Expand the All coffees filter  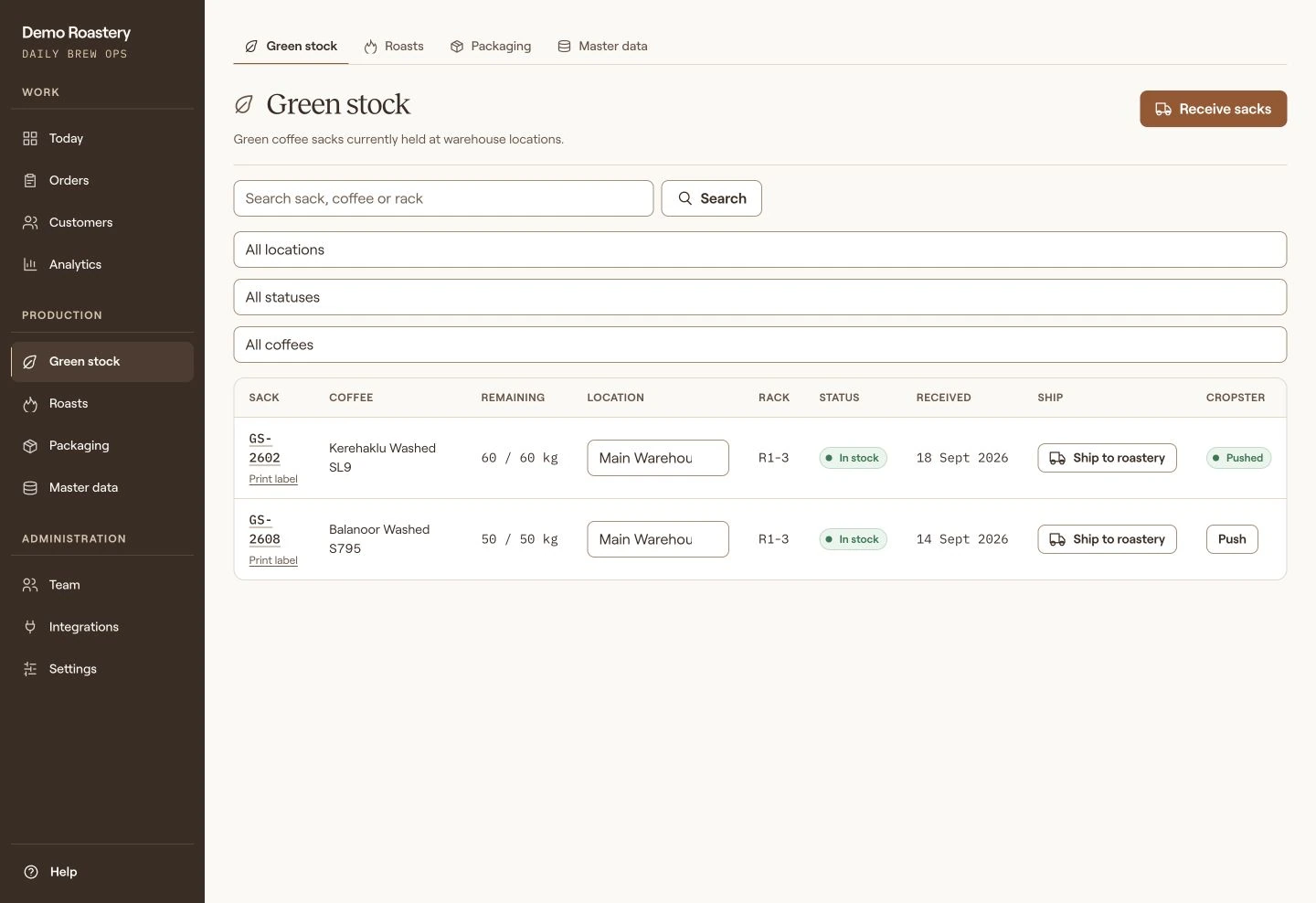tap(760, 345)
